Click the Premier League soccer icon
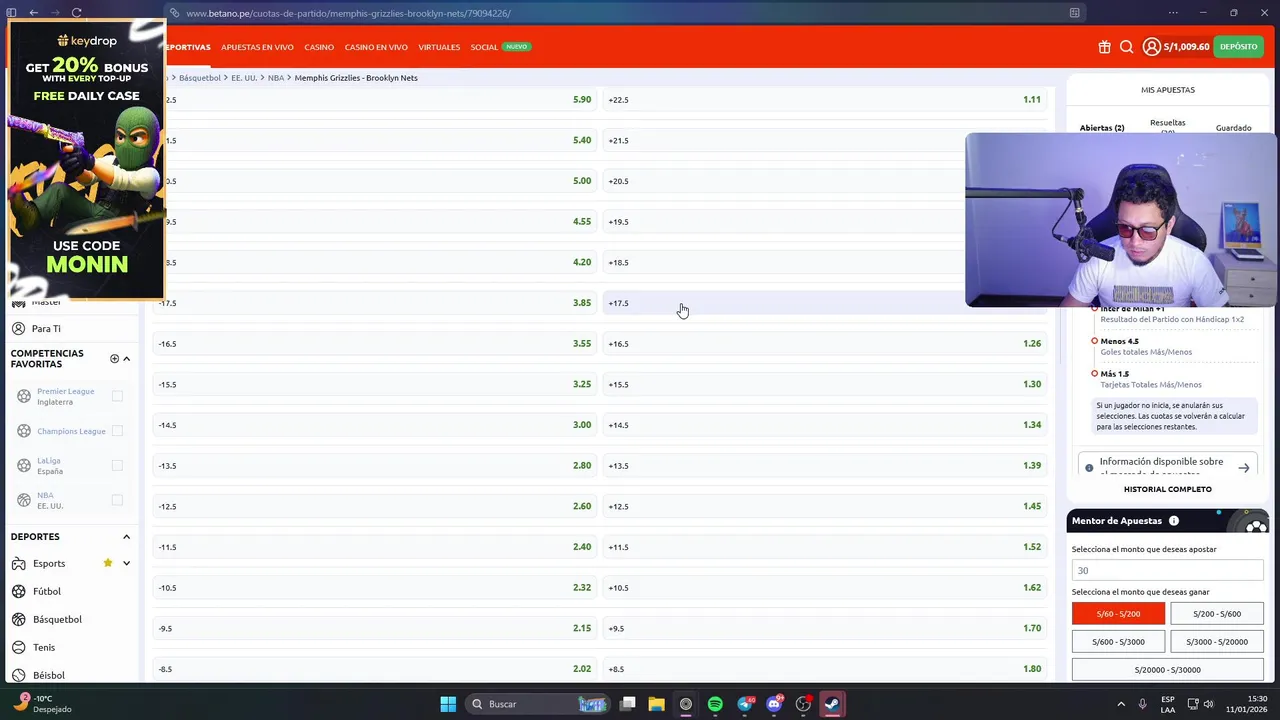Image resolution: width=1280 pixels, height=720 pixels. pos(24,396)
